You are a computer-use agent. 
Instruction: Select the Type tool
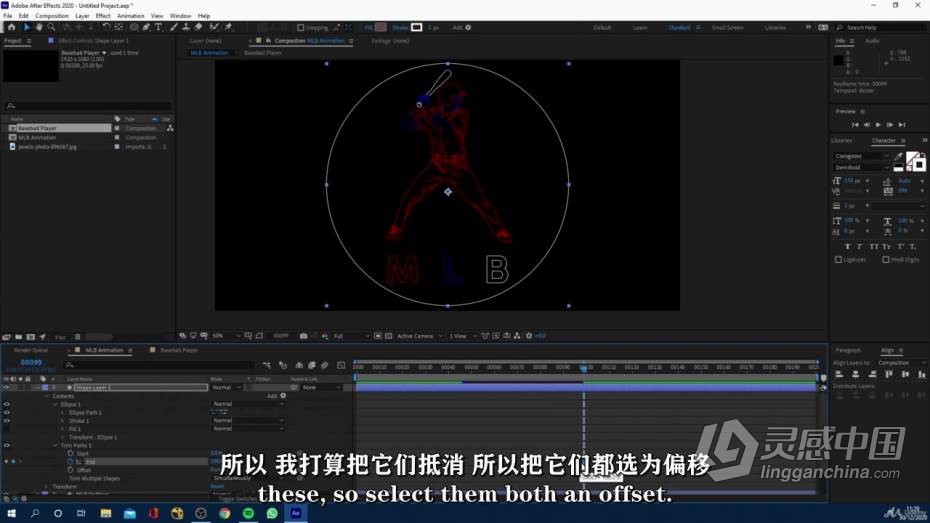click(x=158, y=27)
